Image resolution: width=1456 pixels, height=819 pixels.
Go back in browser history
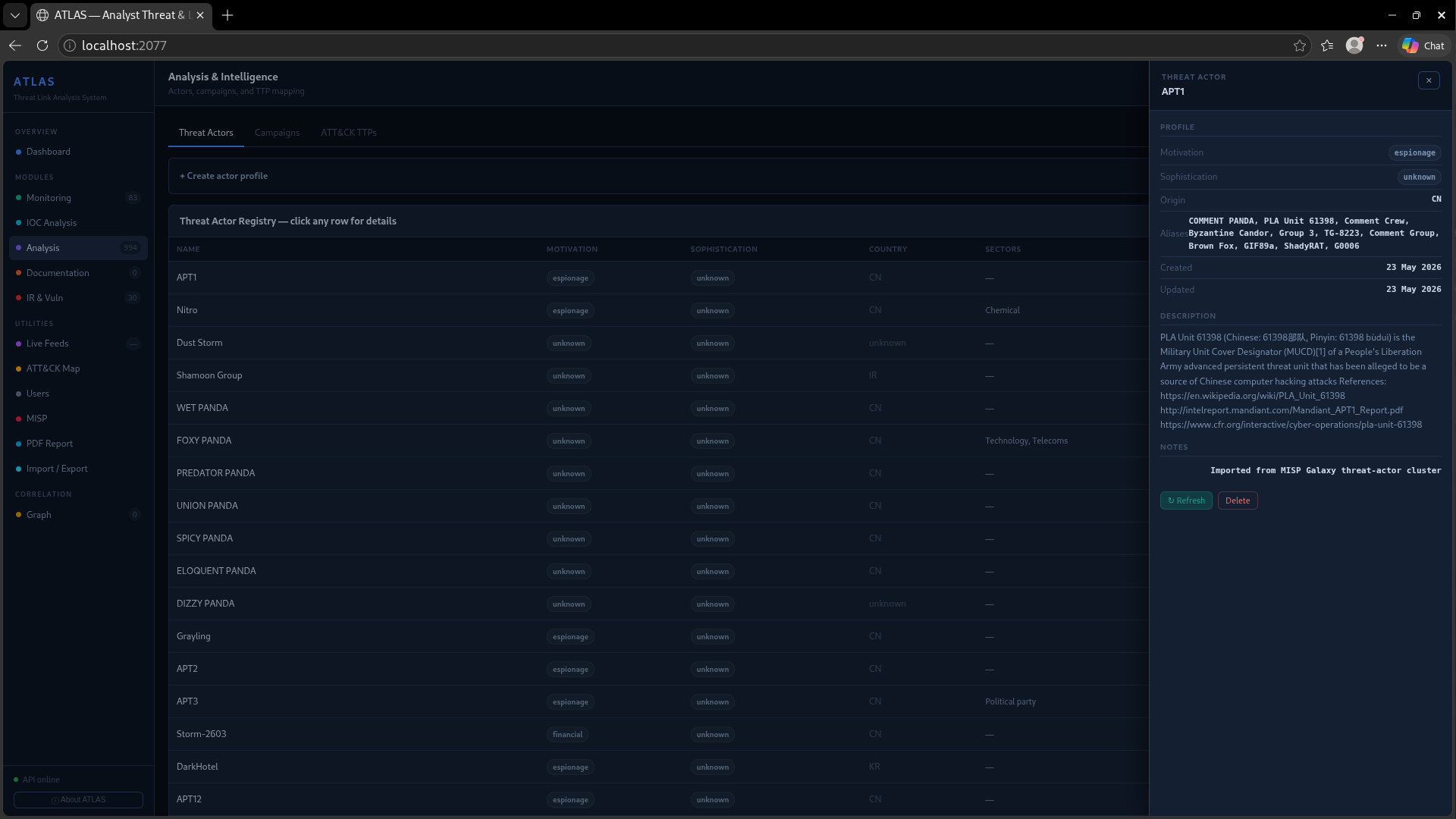tap(15, 45)
